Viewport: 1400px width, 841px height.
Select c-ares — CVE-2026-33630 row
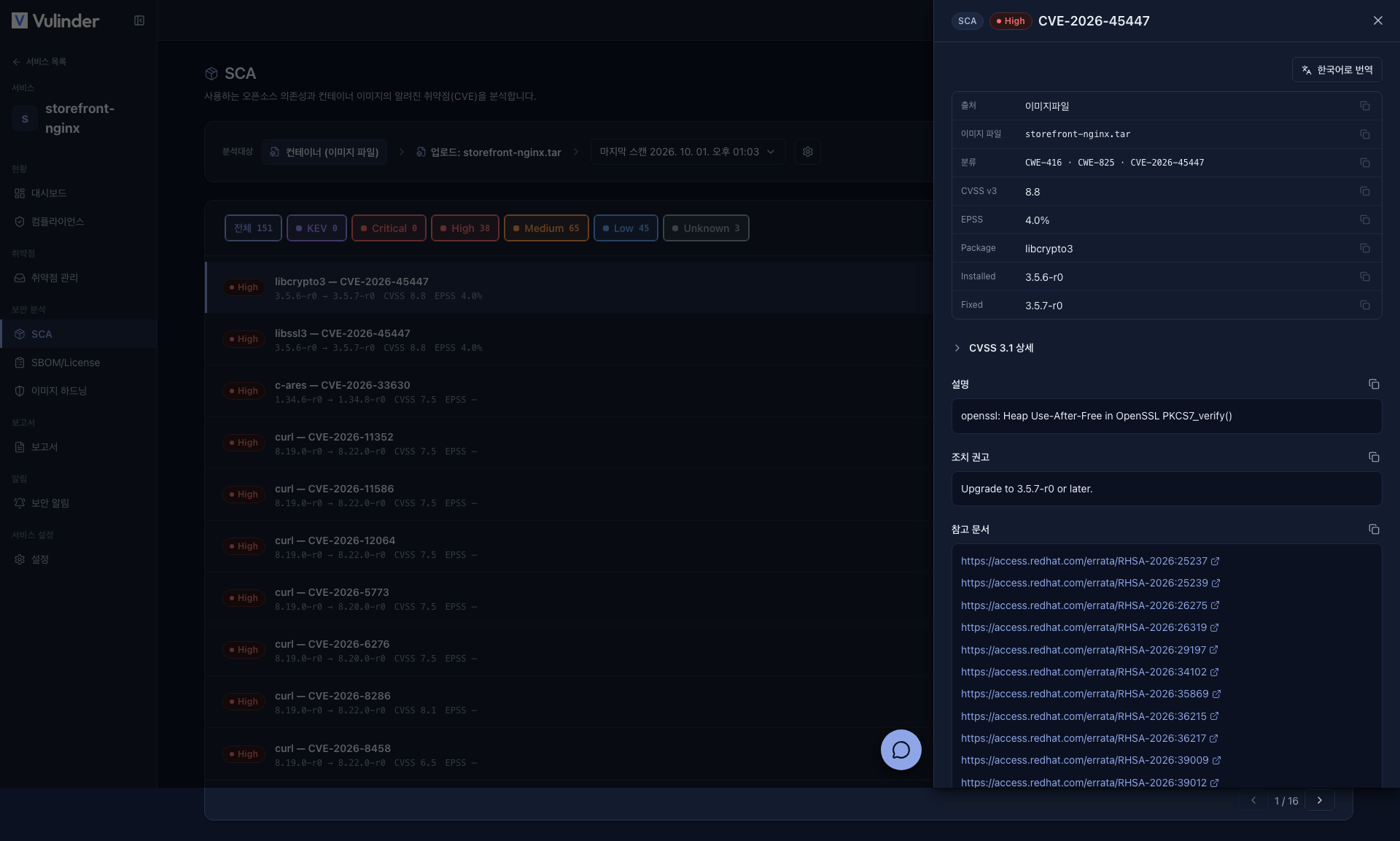(x=569, y=392)
